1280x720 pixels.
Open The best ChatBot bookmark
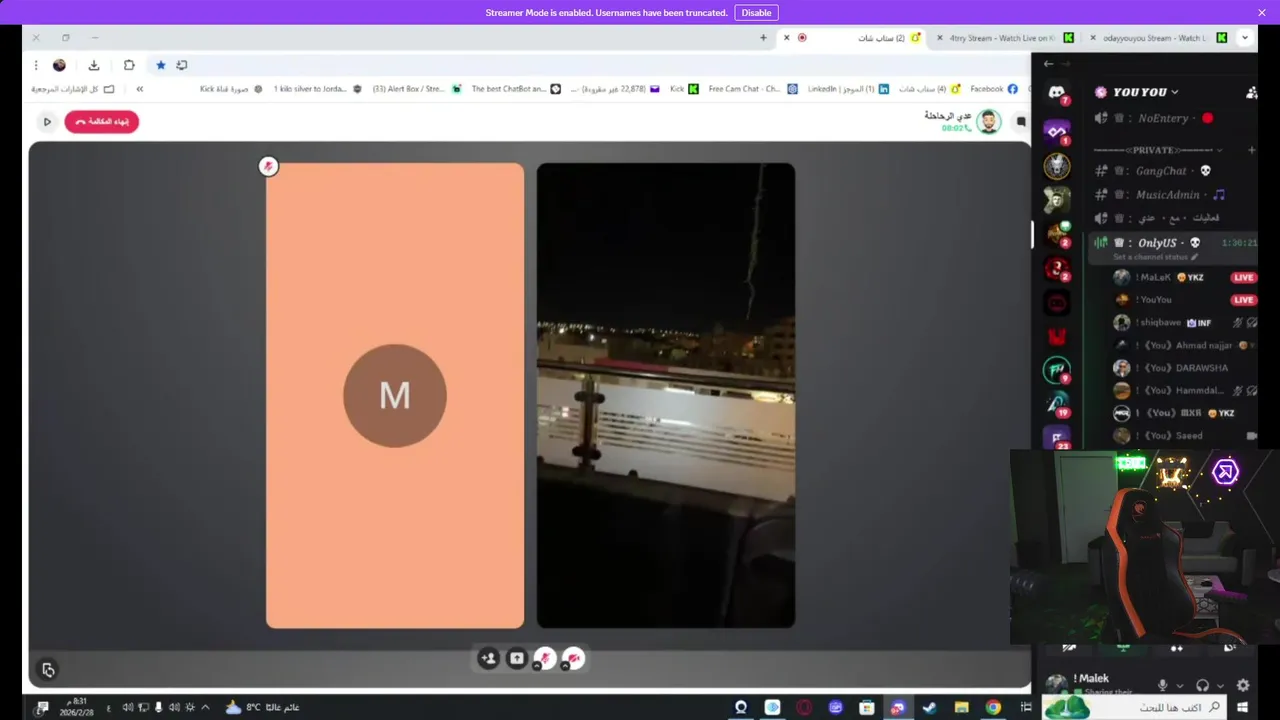click(x=516, y=89)
